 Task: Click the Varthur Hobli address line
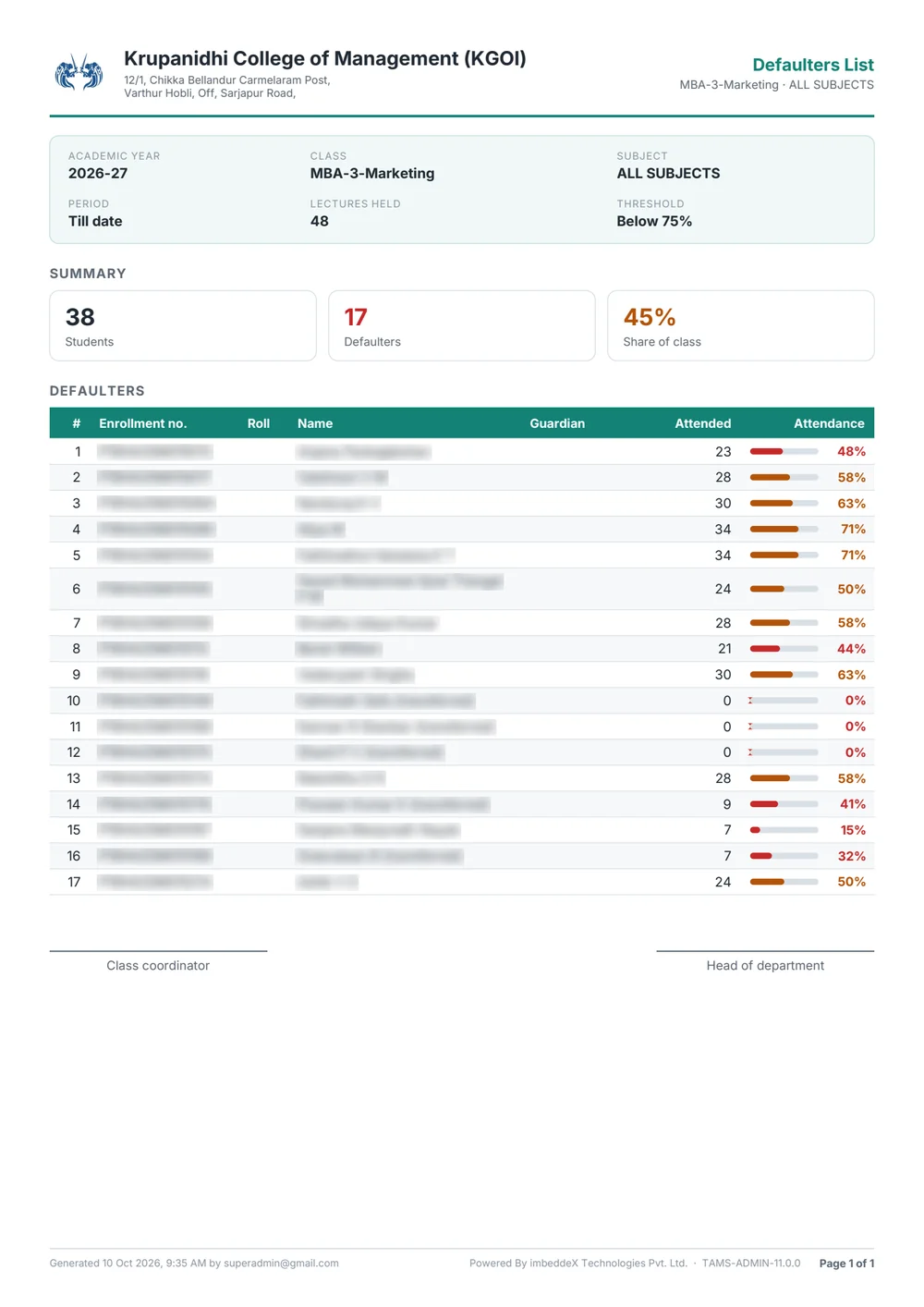pyautogui.click(x=210, y=93)
